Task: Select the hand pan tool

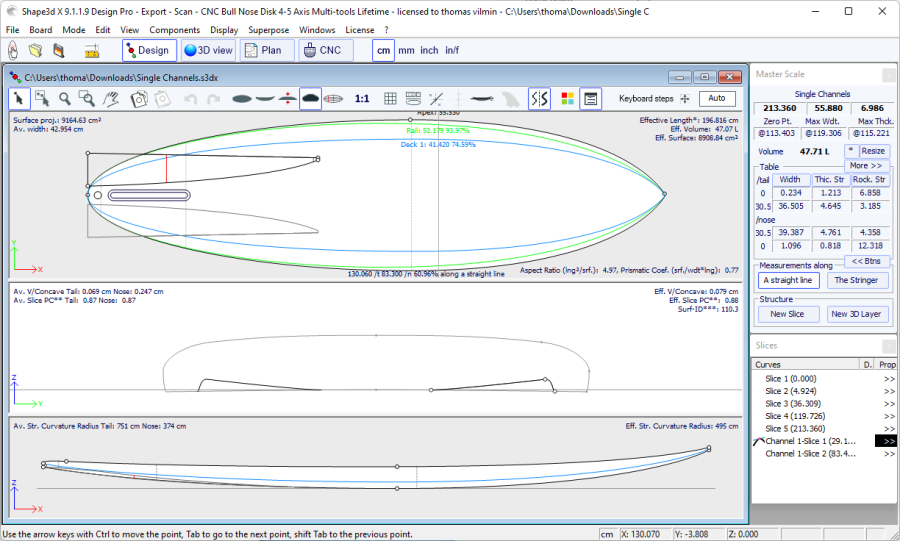Action: (x=113, y=98)
